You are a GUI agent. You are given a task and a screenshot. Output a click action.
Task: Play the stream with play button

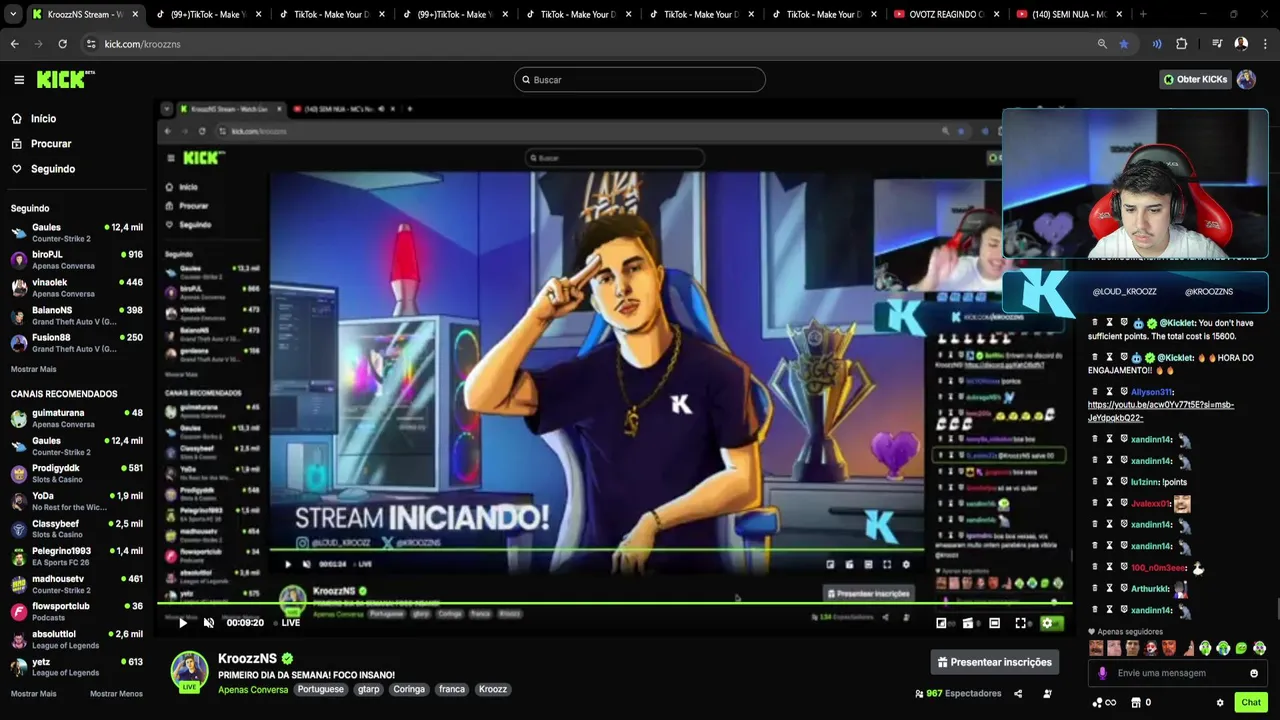[x=182, y=623]
